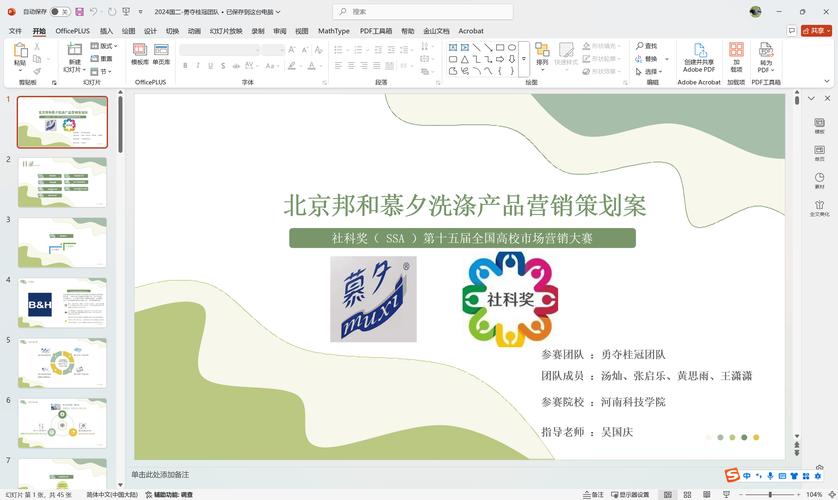Click the 104% zoom level
Screen dimensions: 838x500
point(814,495)
